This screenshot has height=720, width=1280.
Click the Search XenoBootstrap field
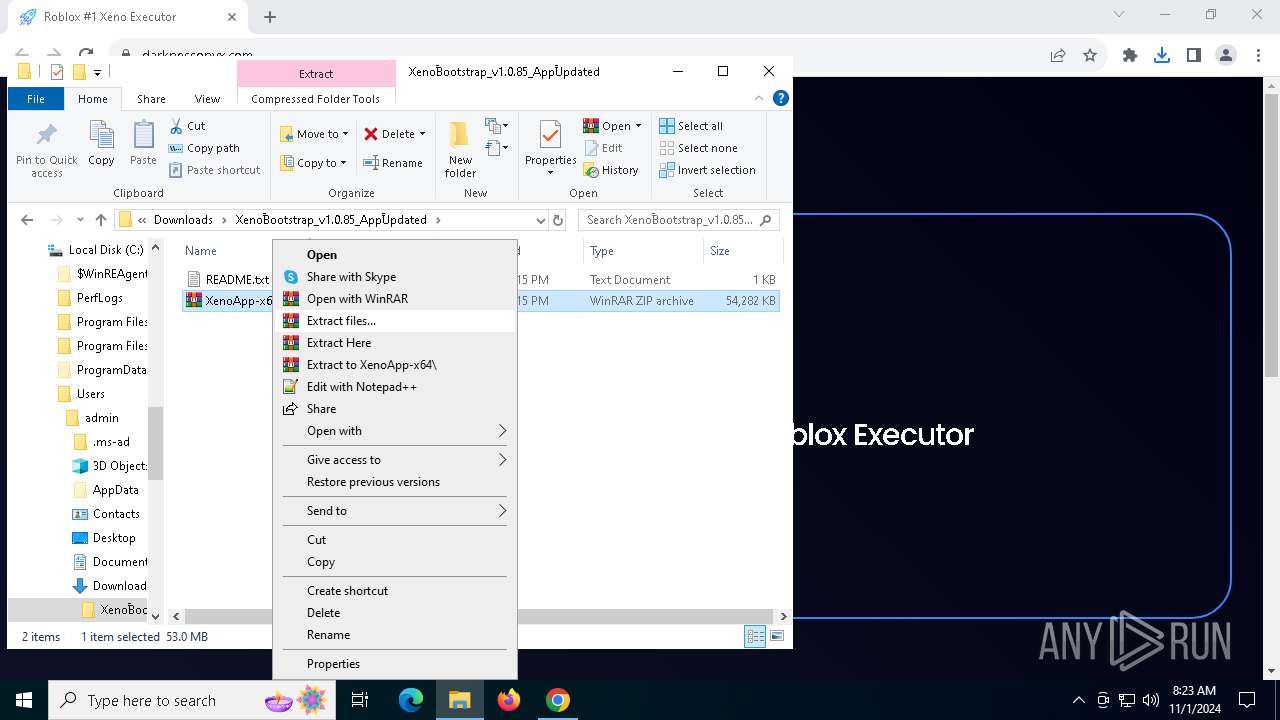(x=678, y=220)
